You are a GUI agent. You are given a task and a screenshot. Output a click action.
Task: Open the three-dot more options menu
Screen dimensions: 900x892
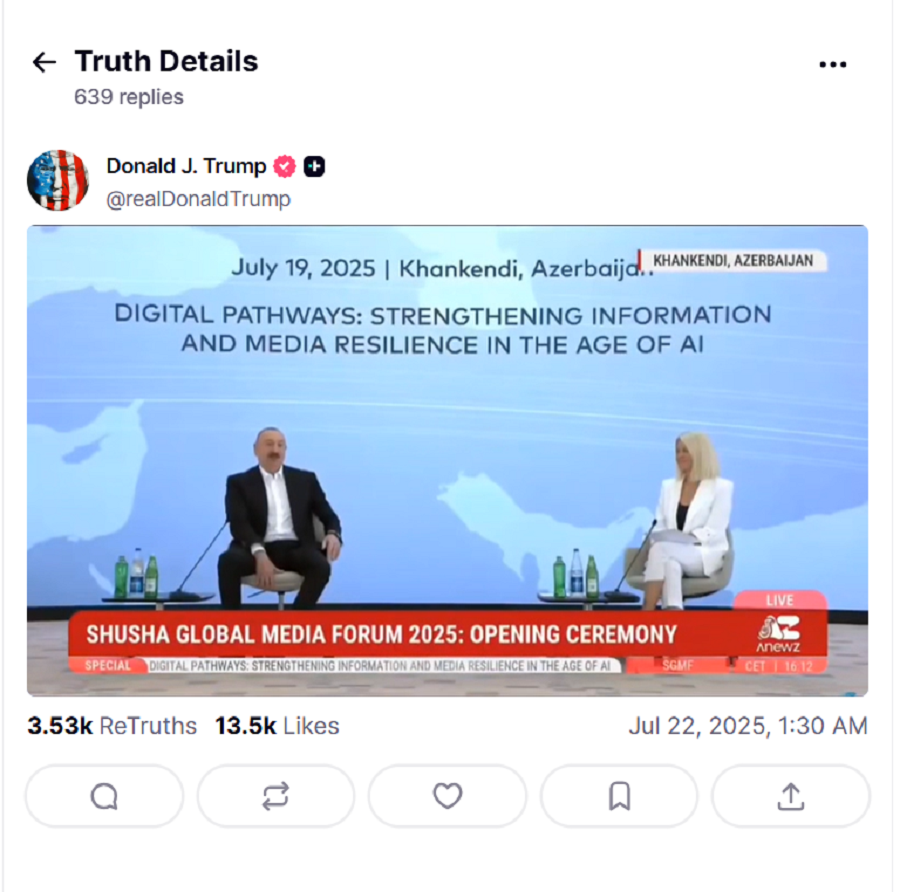coord(832,64)
